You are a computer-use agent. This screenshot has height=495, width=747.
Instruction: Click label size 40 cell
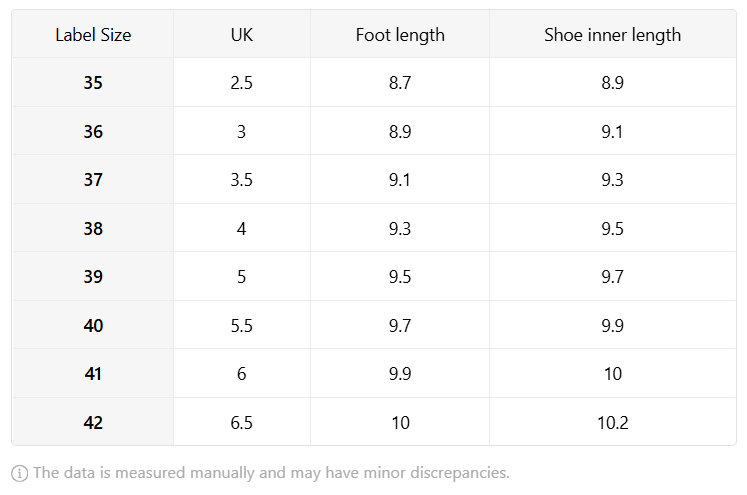coord(93,325)
